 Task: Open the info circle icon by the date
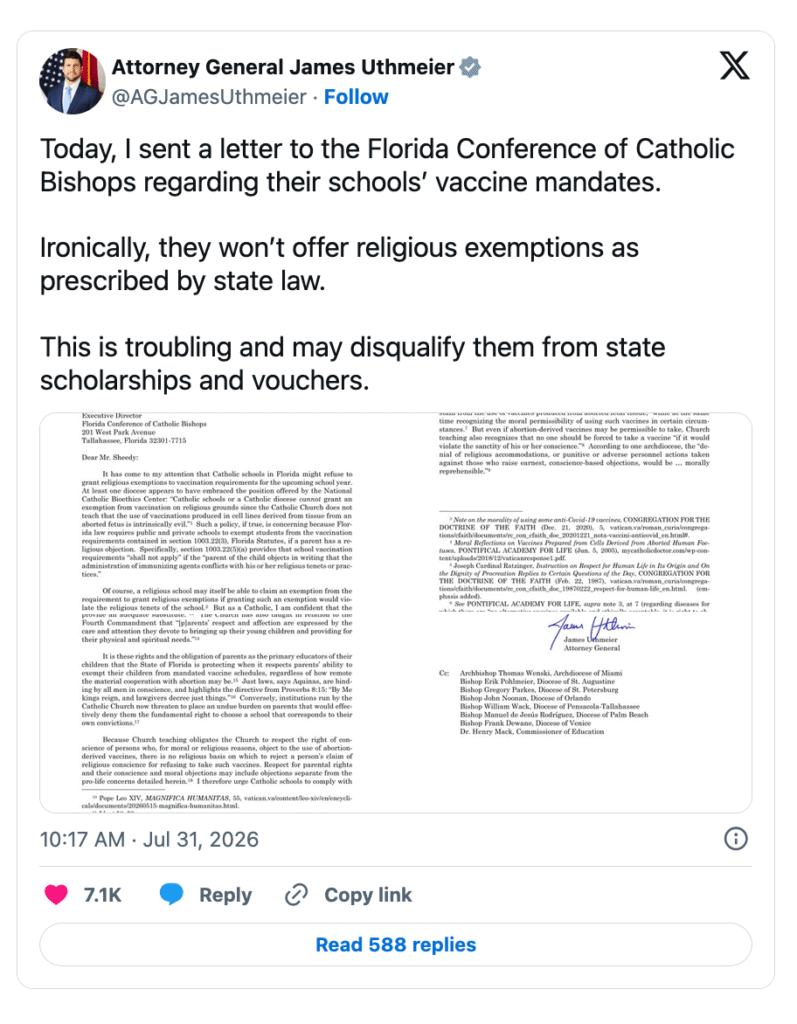(x=736, y=839)
